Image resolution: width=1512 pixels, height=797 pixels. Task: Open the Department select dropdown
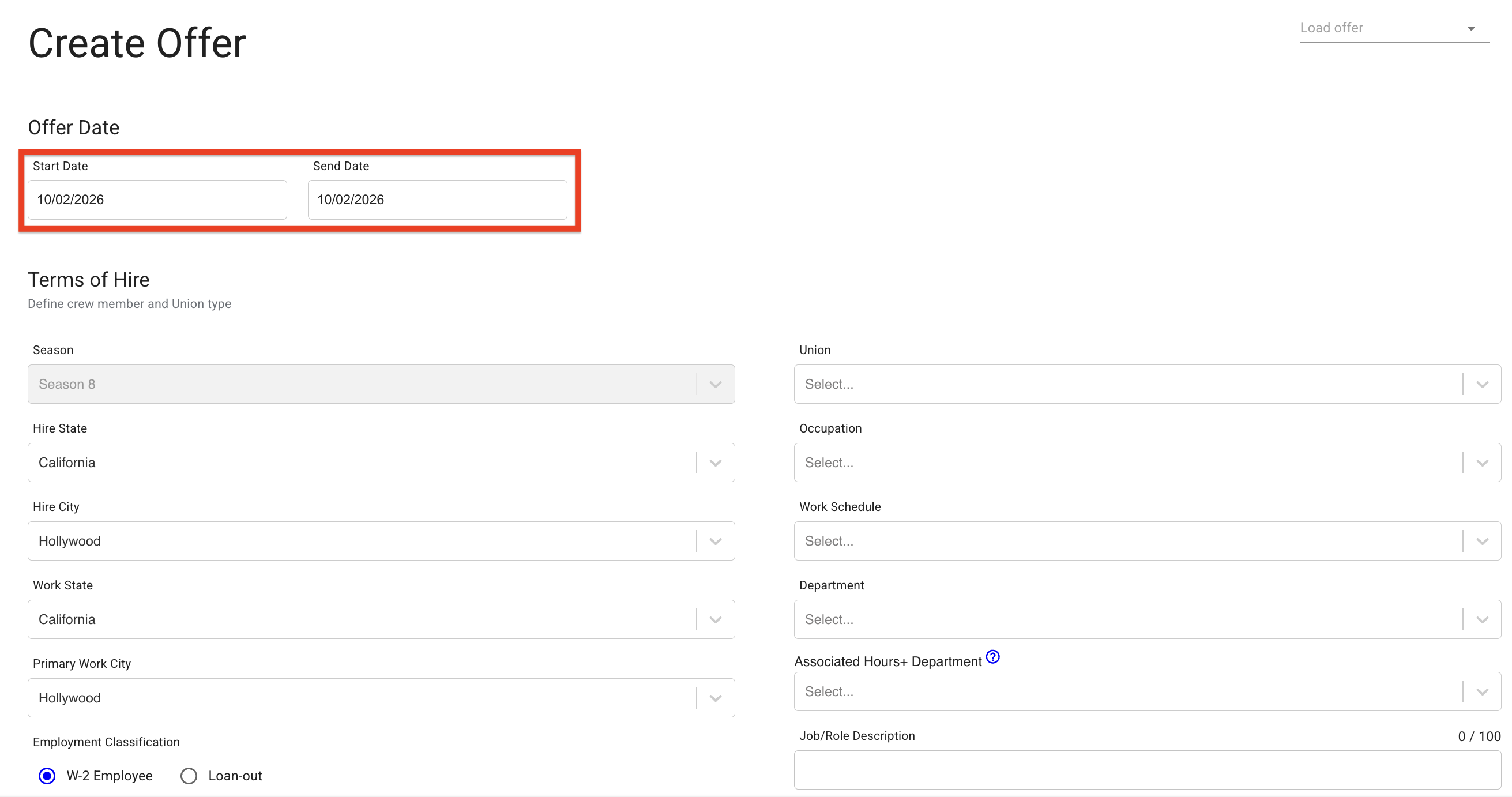tap(1147, 620)
